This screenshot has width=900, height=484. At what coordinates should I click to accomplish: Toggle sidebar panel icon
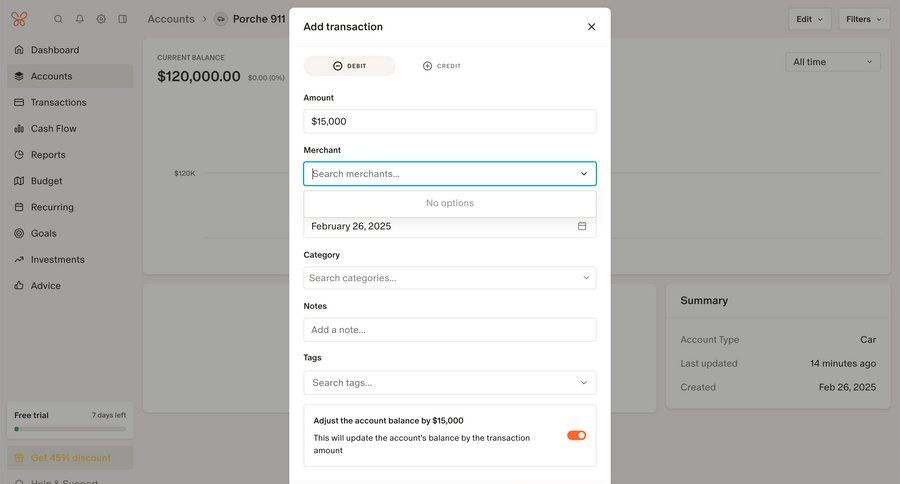click(123, 19)
